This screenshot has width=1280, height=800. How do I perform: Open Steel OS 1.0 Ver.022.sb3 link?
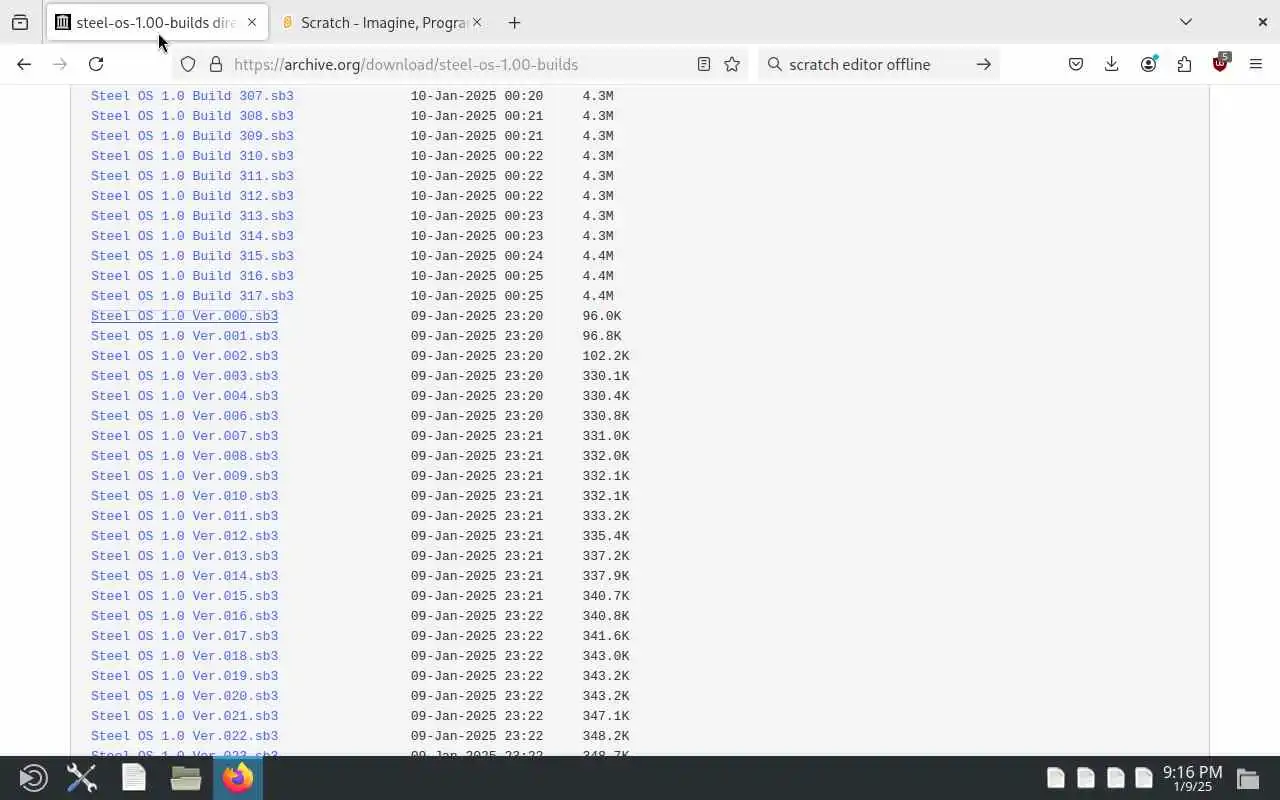(x=184, y=736)
